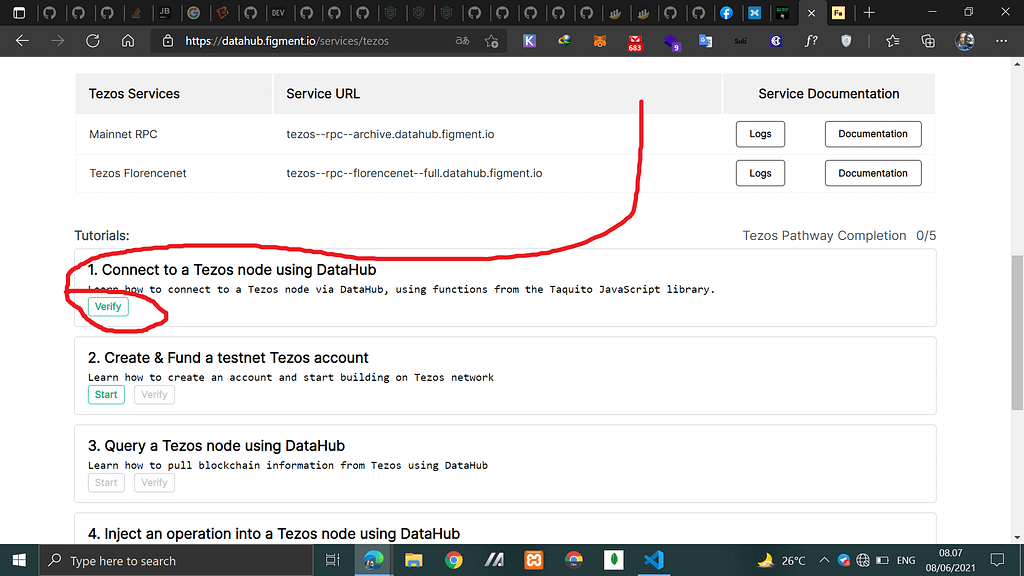Open the Edge Settings and more menu
Screen dimensions: 1024x576
pyautogui.click(x=1001, y=41)
